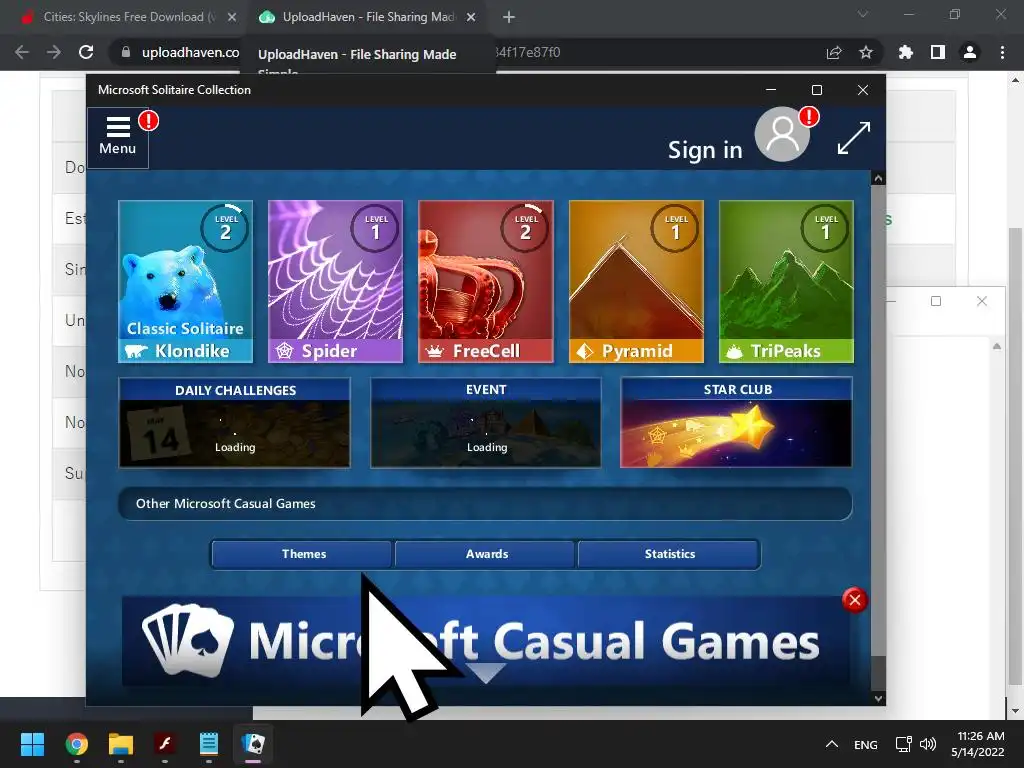Click the Pyramid level 1 badge

[x=676, y=228]
